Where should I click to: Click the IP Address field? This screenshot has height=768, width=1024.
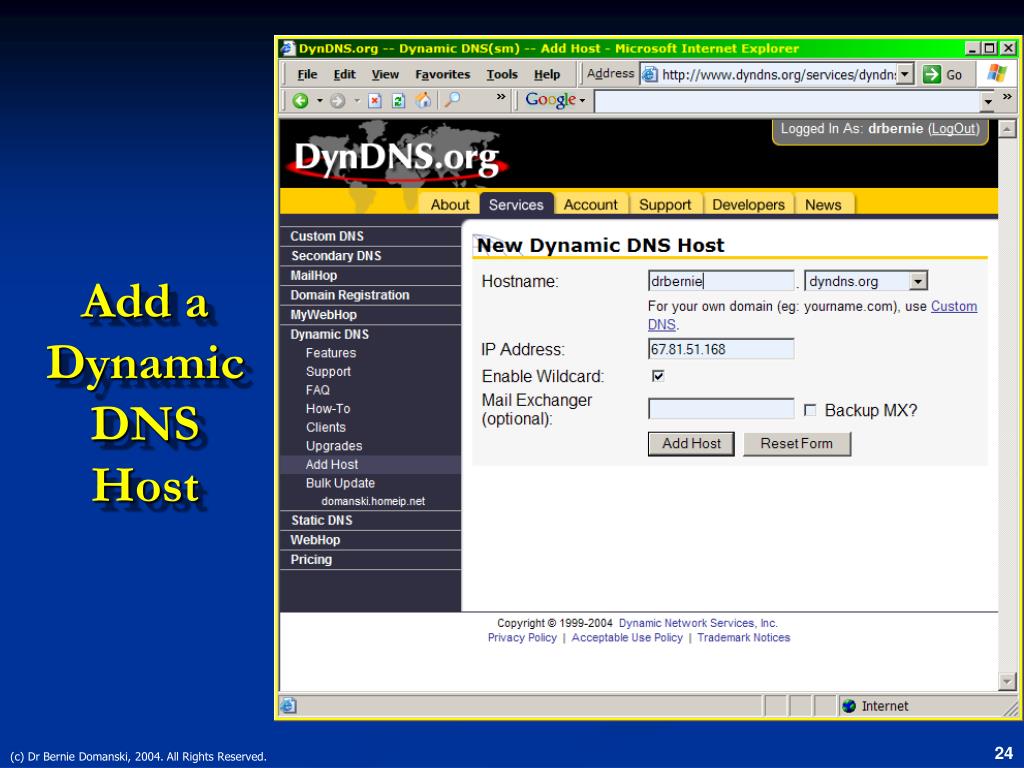click(721, 349)
